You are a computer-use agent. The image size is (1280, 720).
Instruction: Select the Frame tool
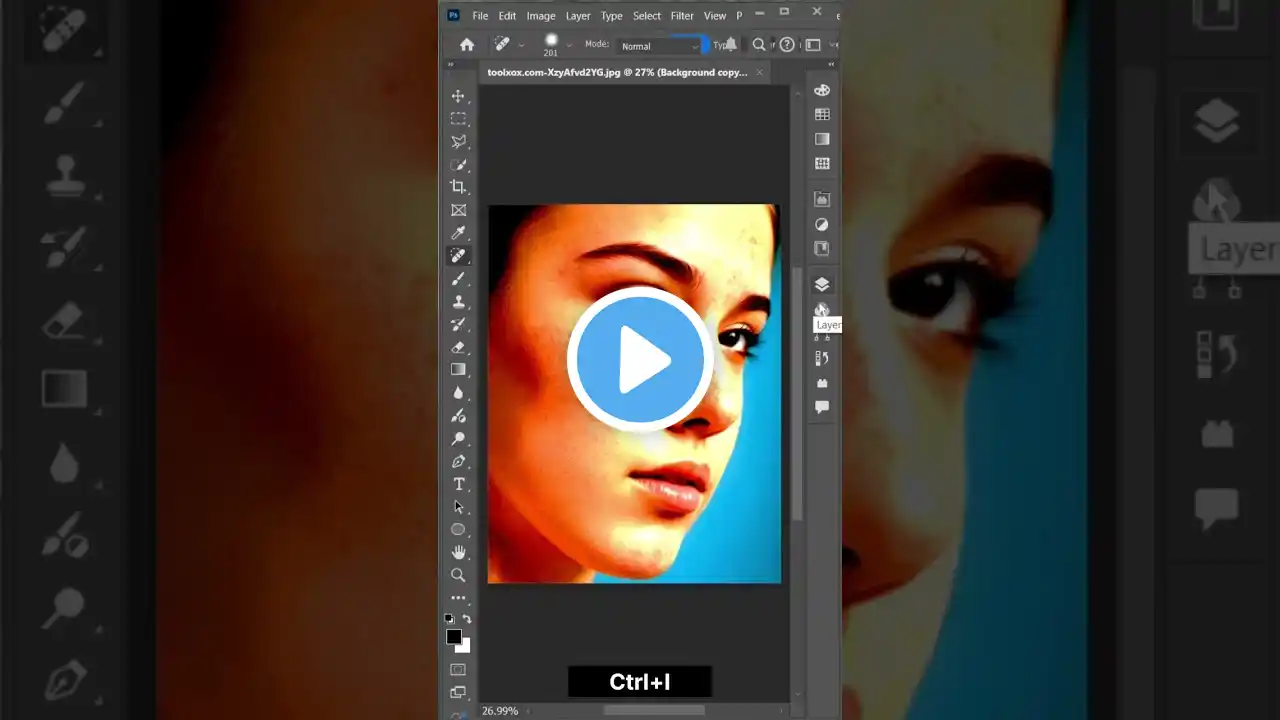tap(458, 210)
